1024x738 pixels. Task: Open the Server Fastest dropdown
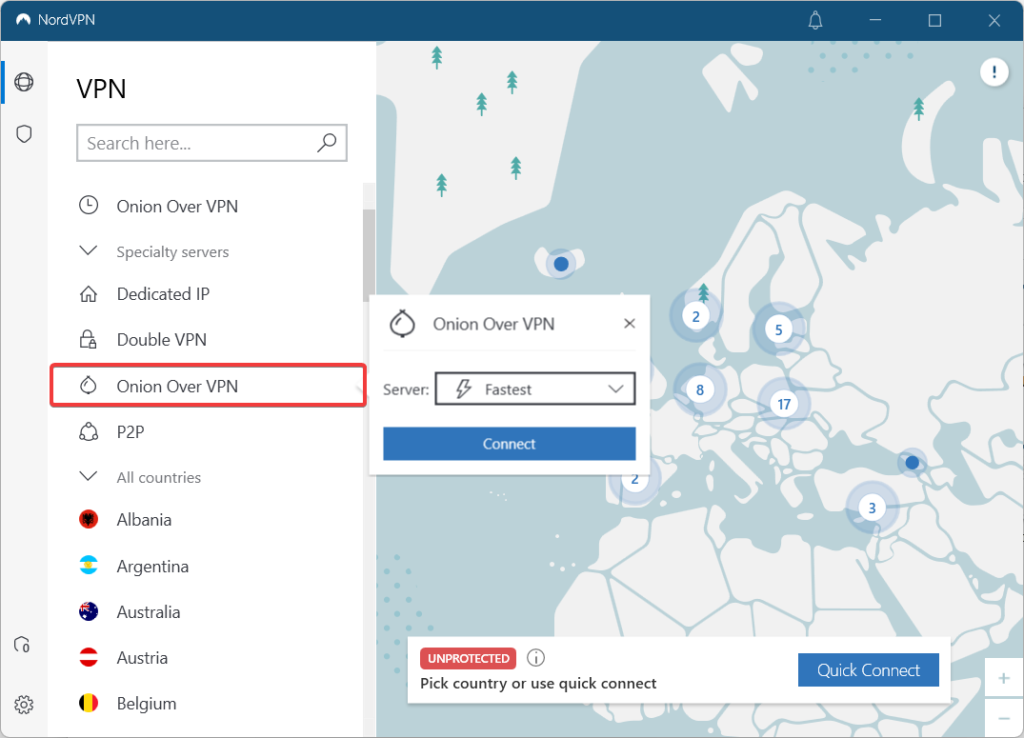[535, 389]
